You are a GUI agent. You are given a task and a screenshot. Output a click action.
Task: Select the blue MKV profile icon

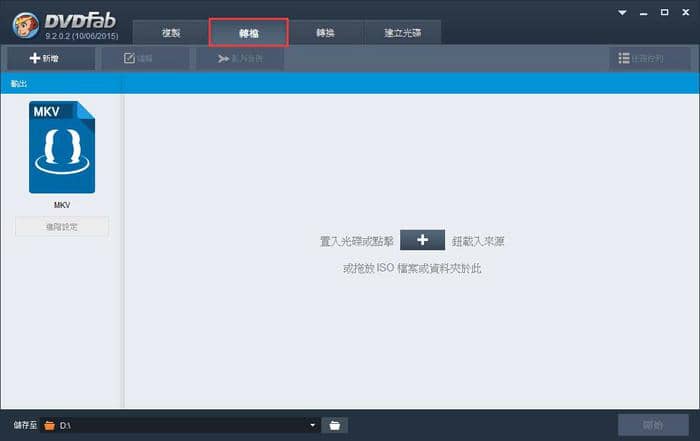coord(62,147)
